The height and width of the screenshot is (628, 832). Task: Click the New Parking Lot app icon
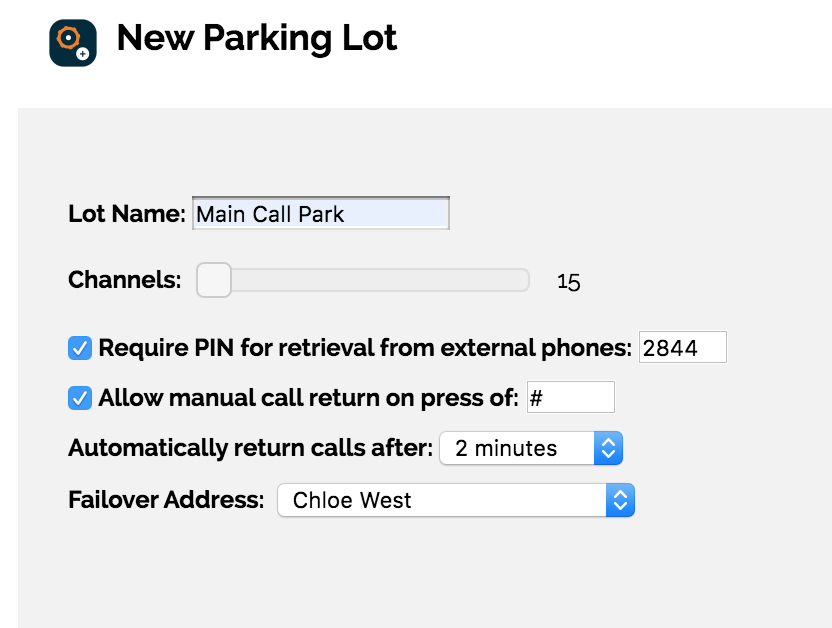(73, 43)
